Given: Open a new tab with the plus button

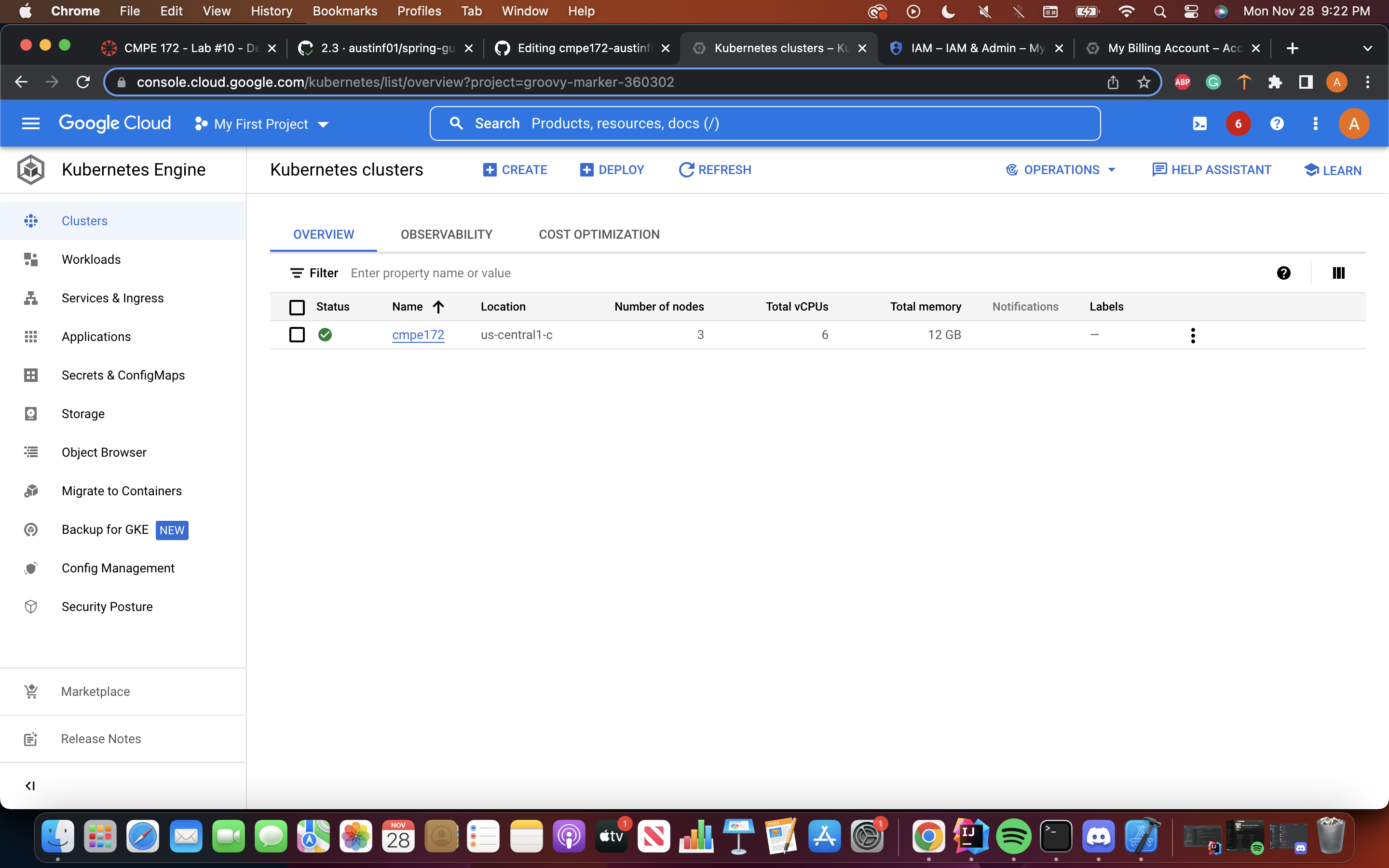Looking at the screenshot, I should click(x=1292, y=48).
